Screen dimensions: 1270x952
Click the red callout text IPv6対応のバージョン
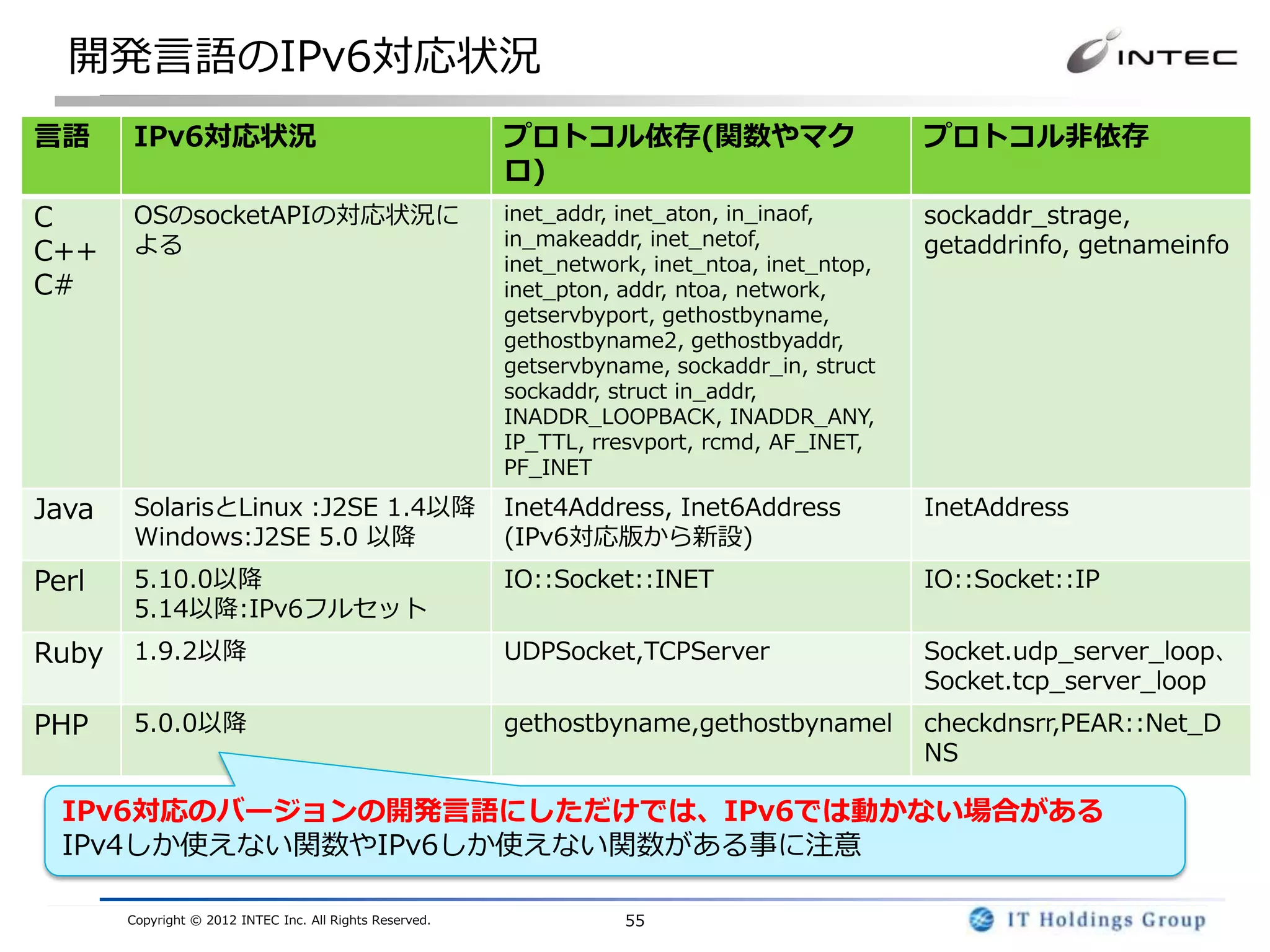583,810
